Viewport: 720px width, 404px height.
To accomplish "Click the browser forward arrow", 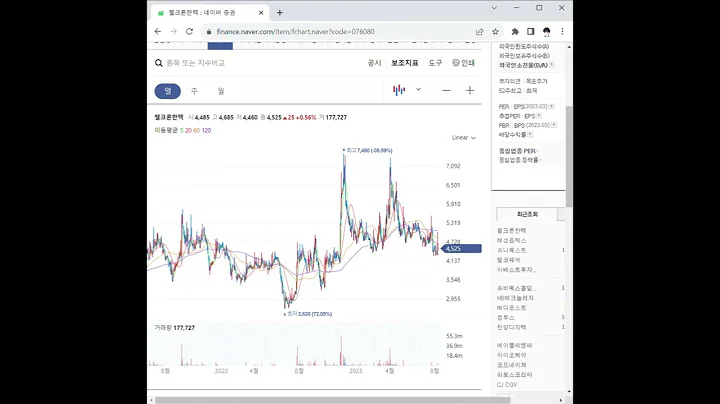I will pyautogui.click(x=174, y=31).
